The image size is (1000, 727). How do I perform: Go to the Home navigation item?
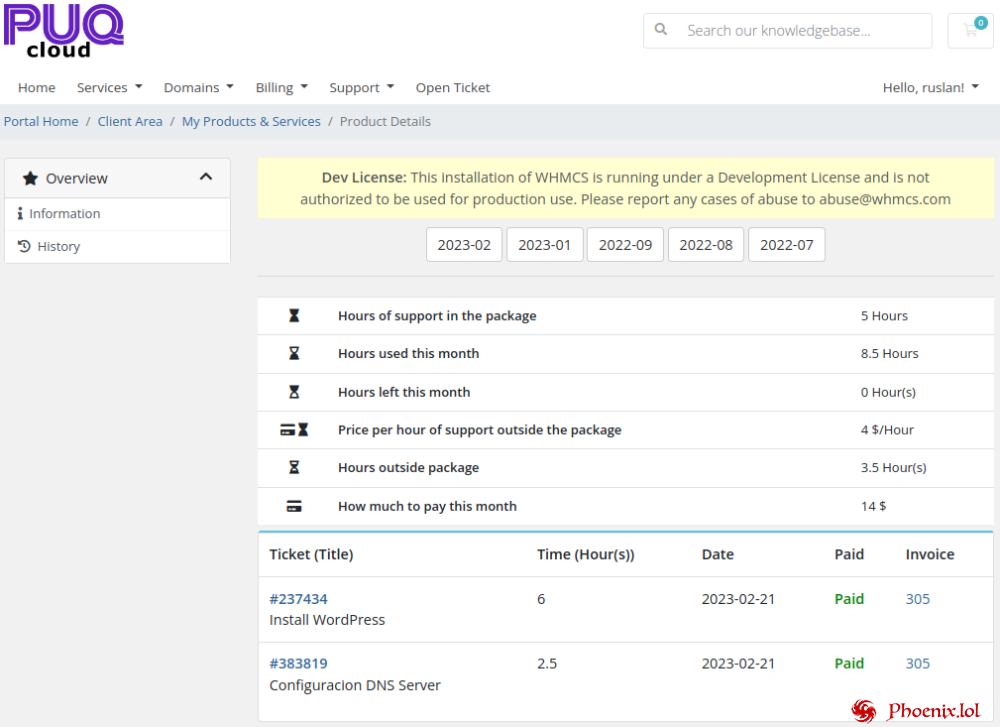point(36,87)
